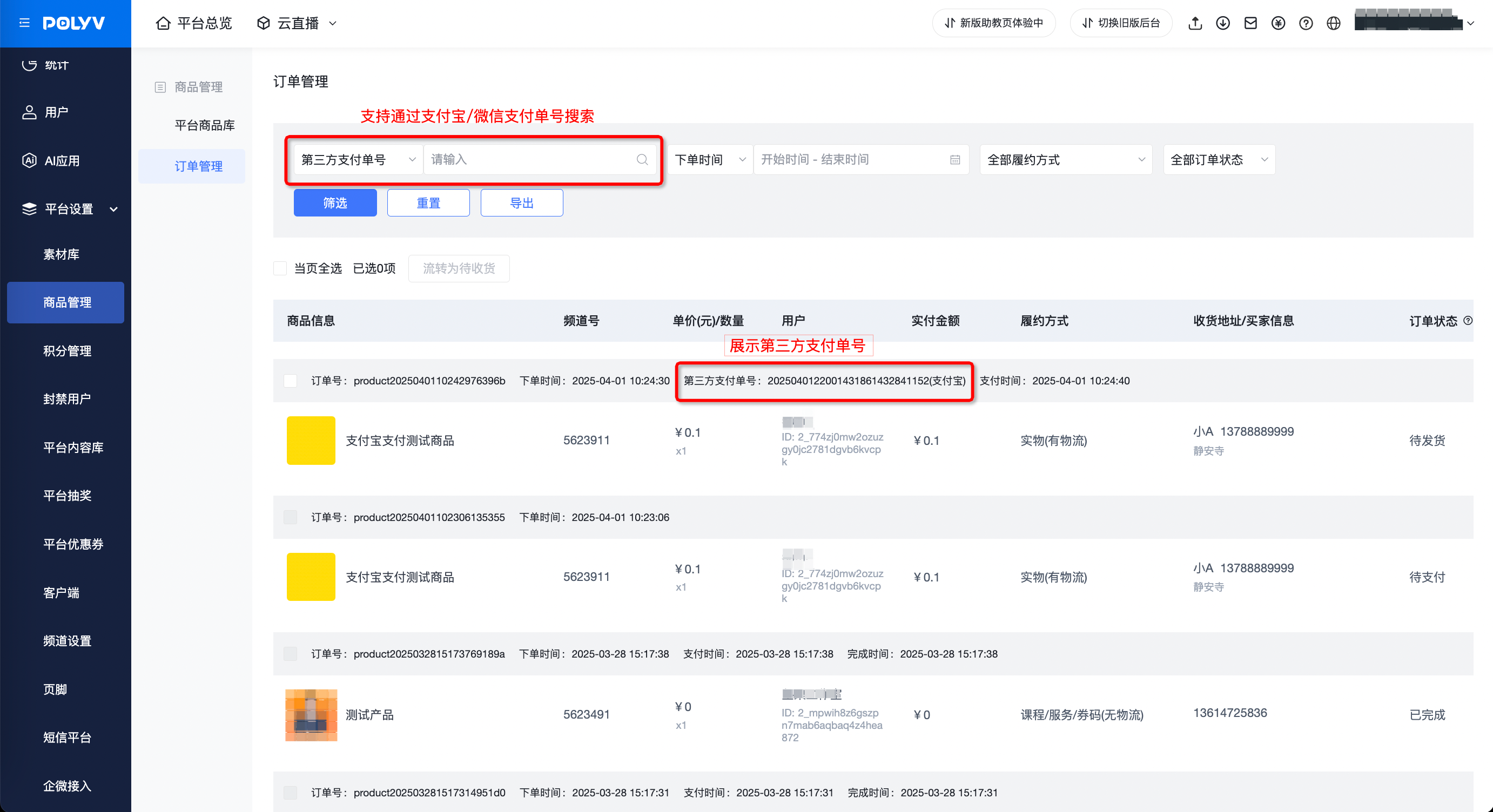Click the 开始时间 - 结束时间 date field
Viewport: 1493px width, 812px height.
(861, 159)
